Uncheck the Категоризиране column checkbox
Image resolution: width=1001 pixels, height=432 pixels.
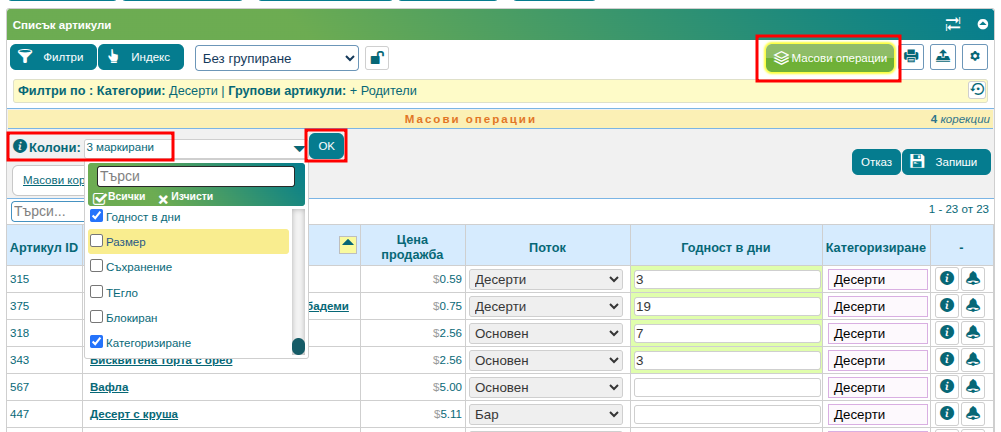[x=97, y=342]
